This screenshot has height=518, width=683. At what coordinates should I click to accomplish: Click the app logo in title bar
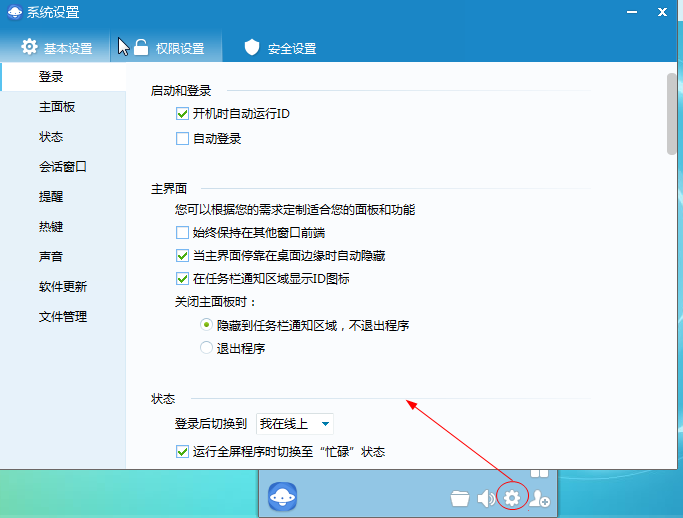pos(15,12)
